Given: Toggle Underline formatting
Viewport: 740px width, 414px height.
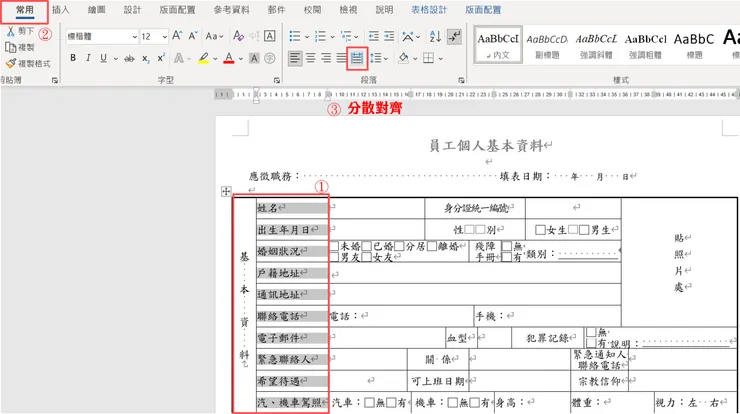Looking at the screenshot, I should [x=103, y=58].
